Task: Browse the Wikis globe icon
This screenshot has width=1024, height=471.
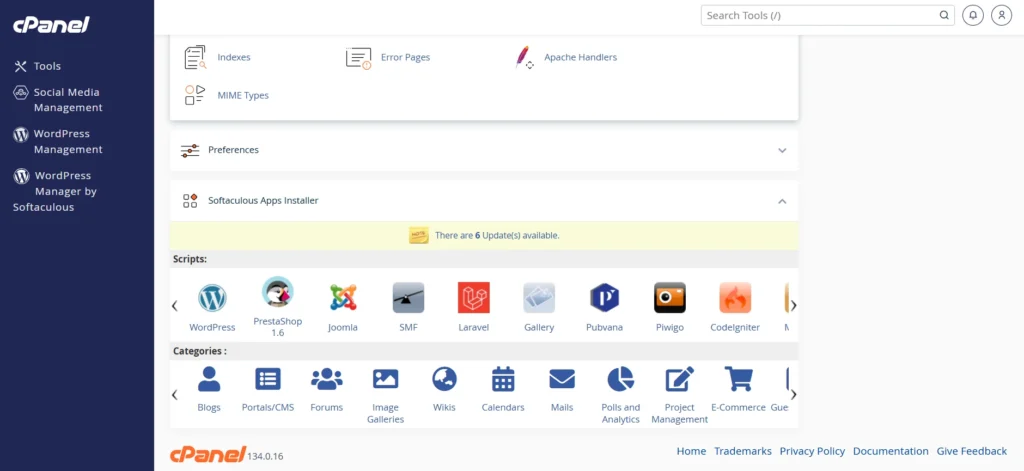Action: (x=444, y=379)
